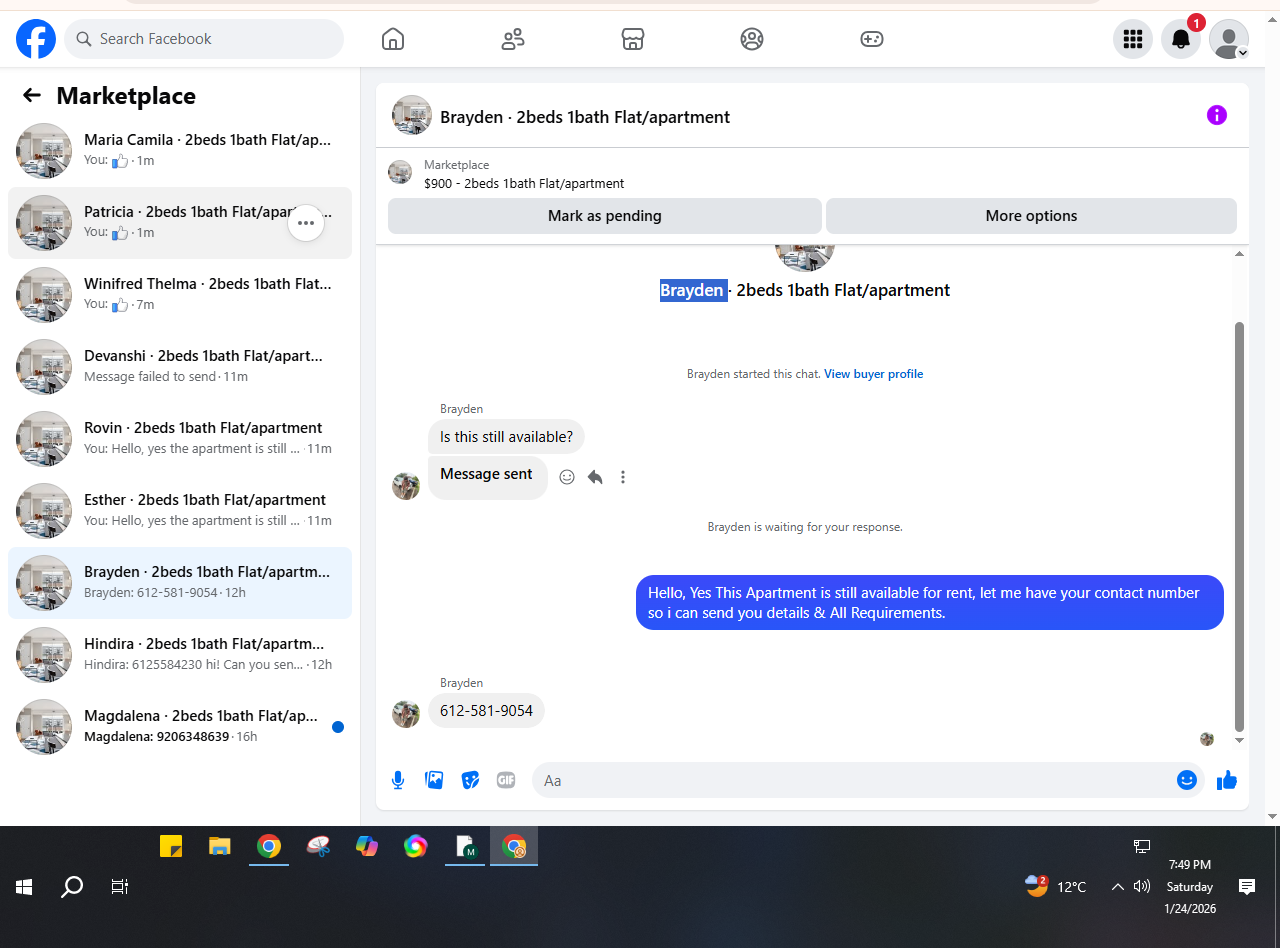Open Hindira conversation
Image resolution: width=1280 pixels, height=948 pixels.
click(x=180, y=655)
